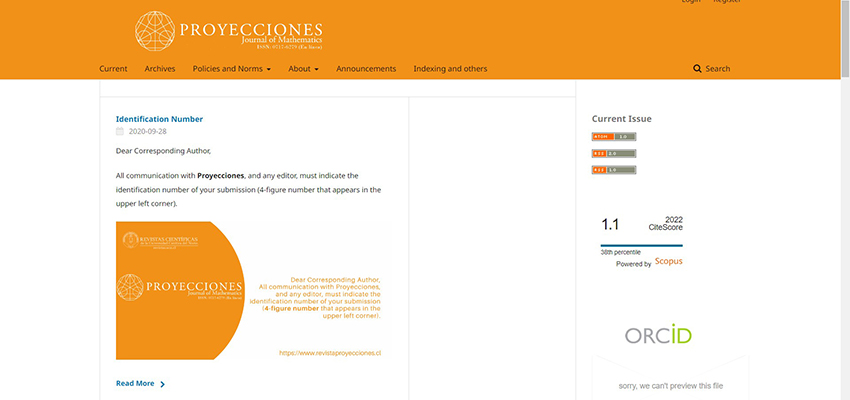
Task: Click the '2022 CiteScore' label
Action: (x=666, y=223)
